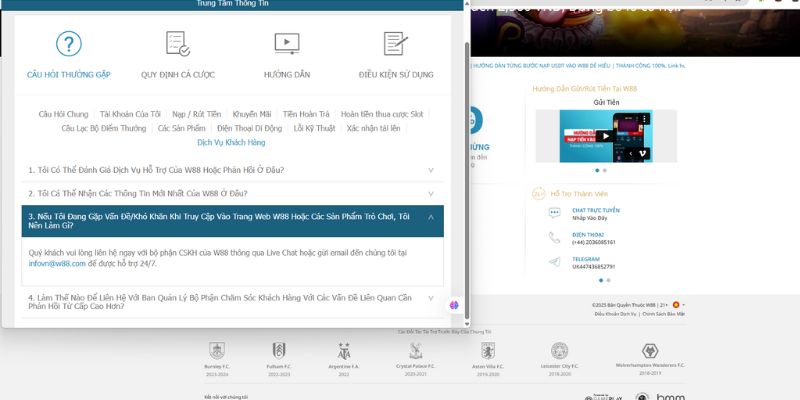Image resolution: width=800 pixels, height=400 pixels.
Task: Click the bmm testlabs logo in footer
Action: coord(670,397)
